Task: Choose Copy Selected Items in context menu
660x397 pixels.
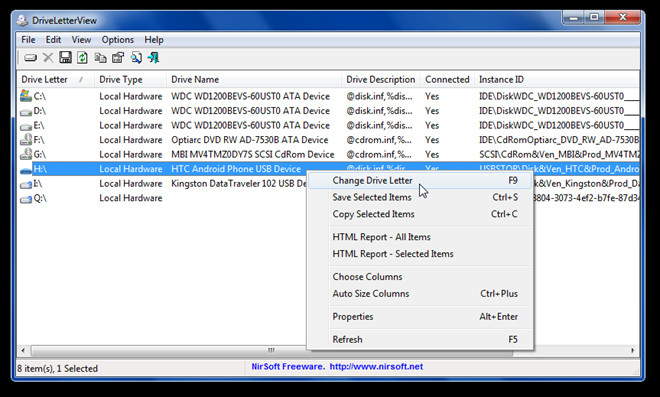Action: coord(421,214)
